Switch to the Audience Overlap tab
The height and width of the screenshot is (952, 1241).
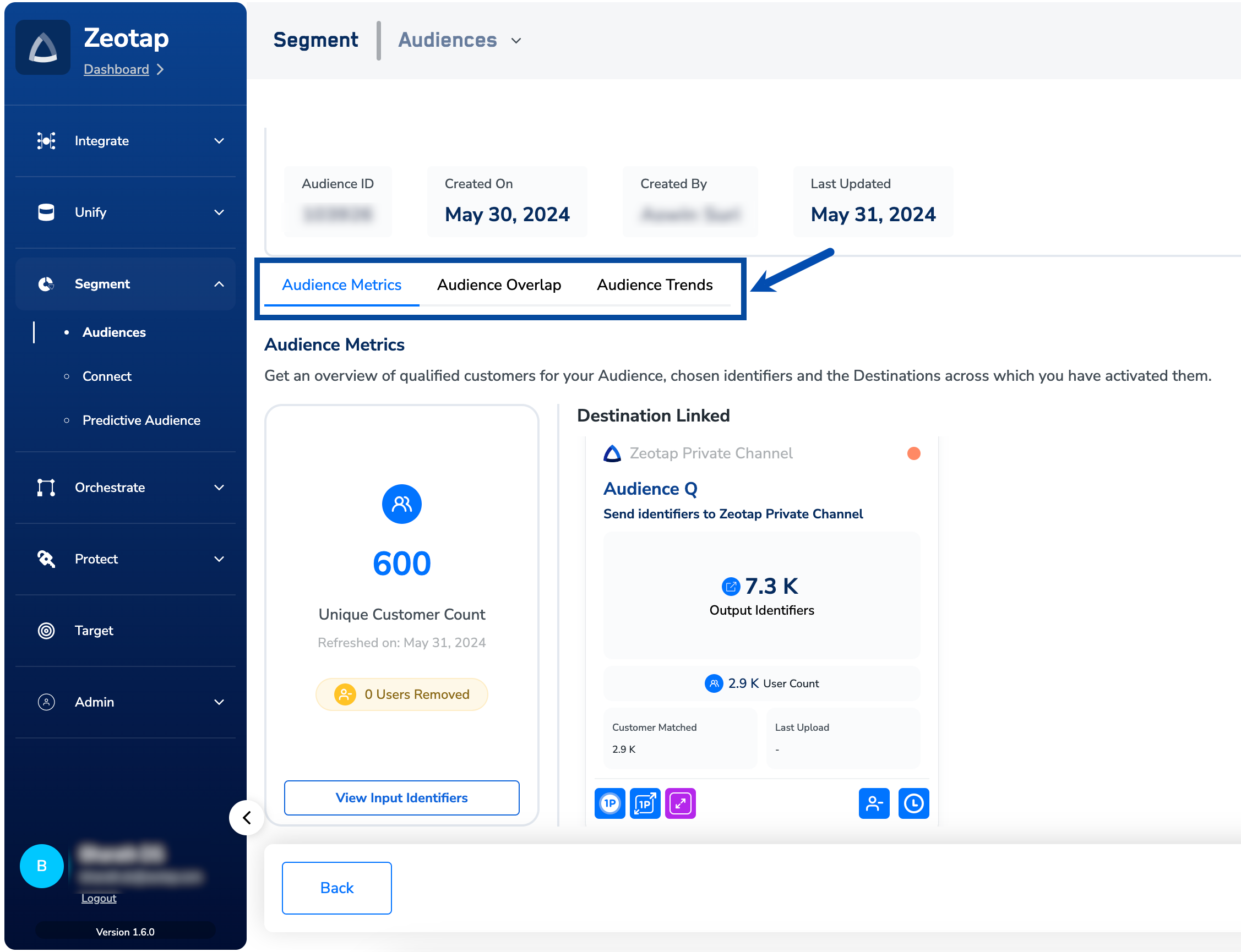[499, 285]
